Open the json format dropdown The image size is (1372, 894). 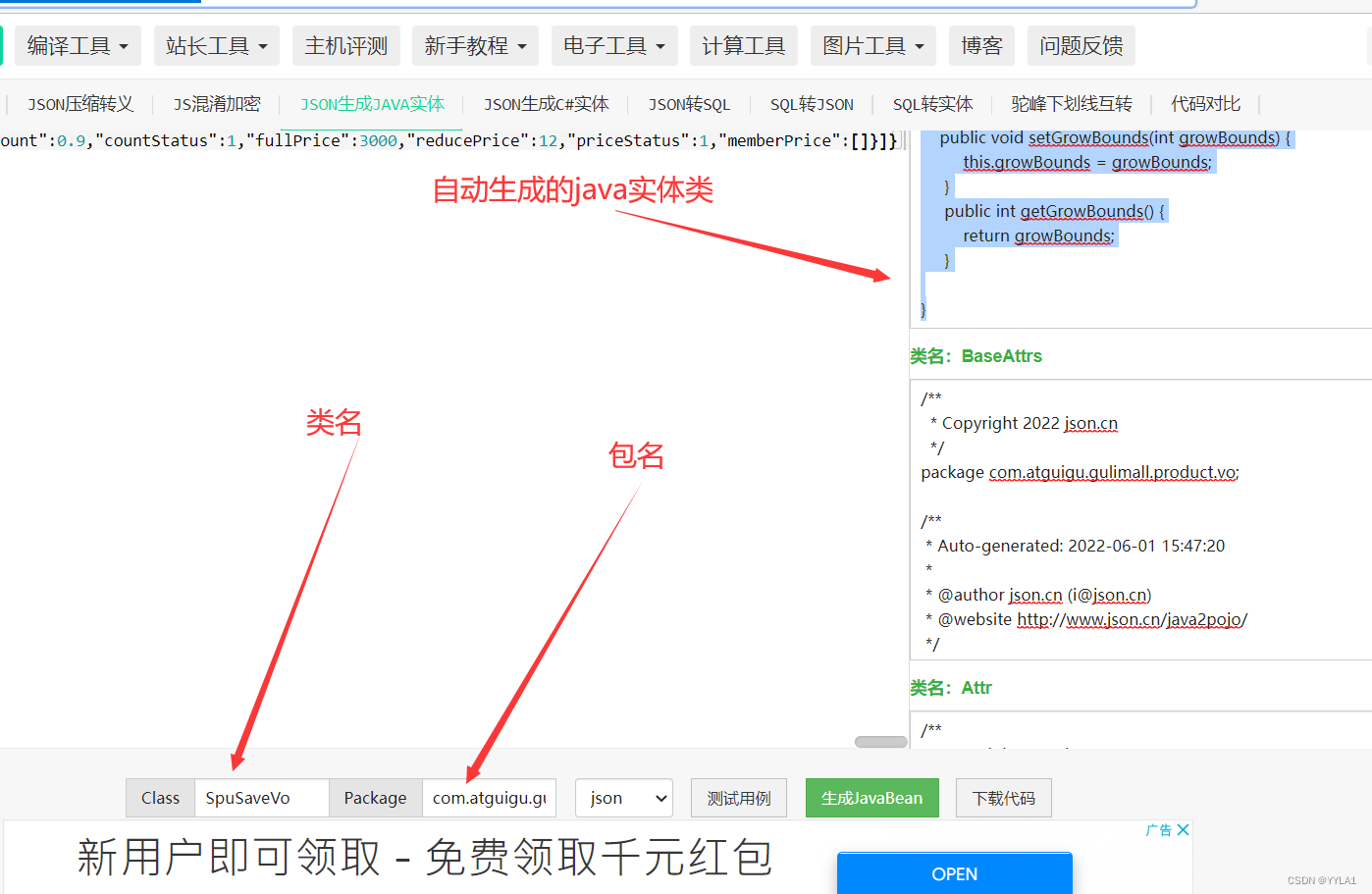coord(624,798)
